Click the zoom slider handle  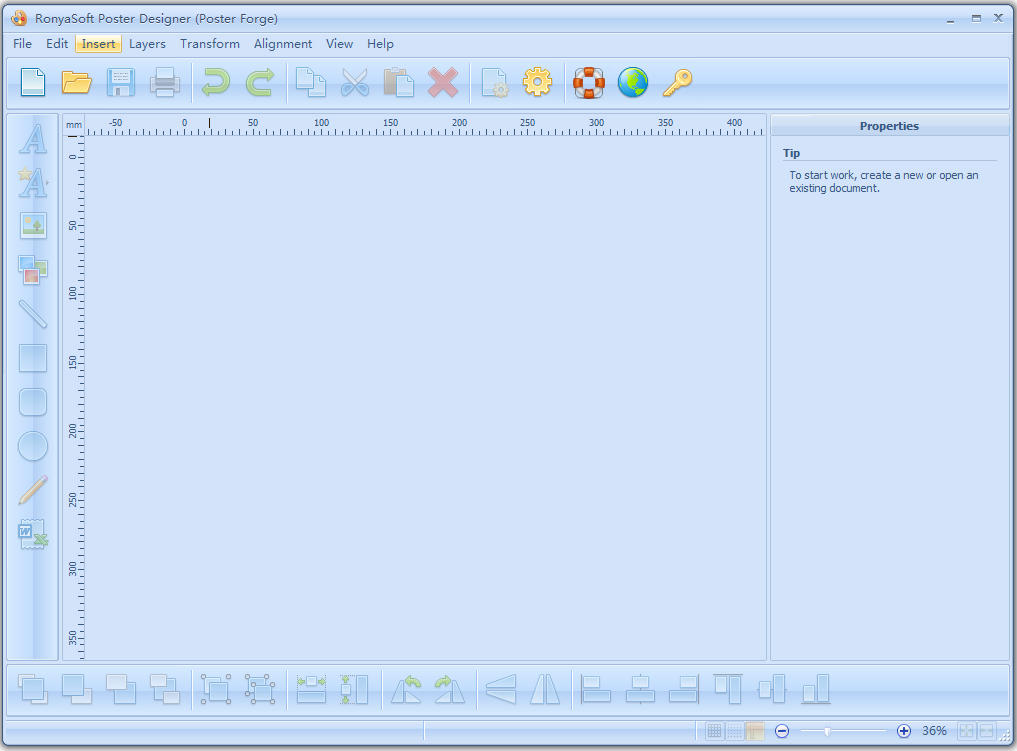827,732
